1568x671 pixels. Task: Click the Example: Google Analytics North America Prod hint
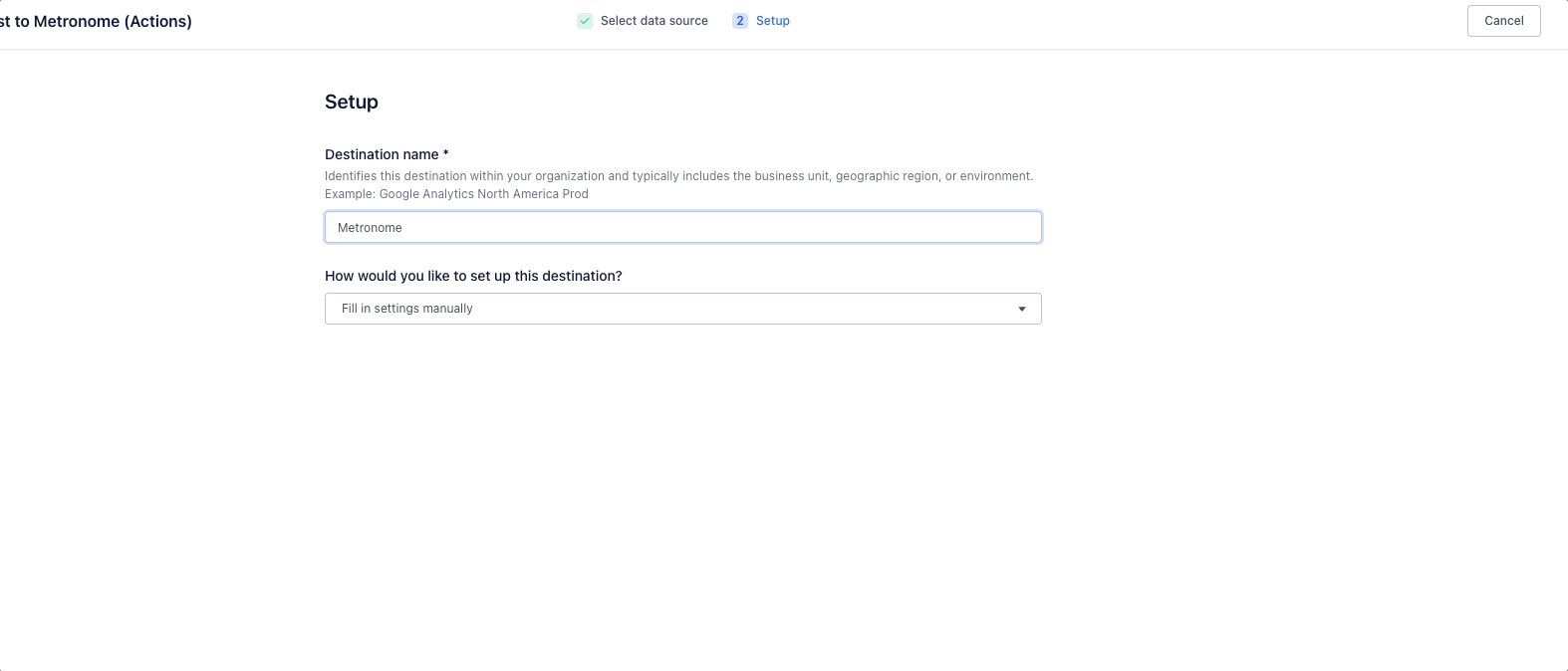click(x=456, y=194)
